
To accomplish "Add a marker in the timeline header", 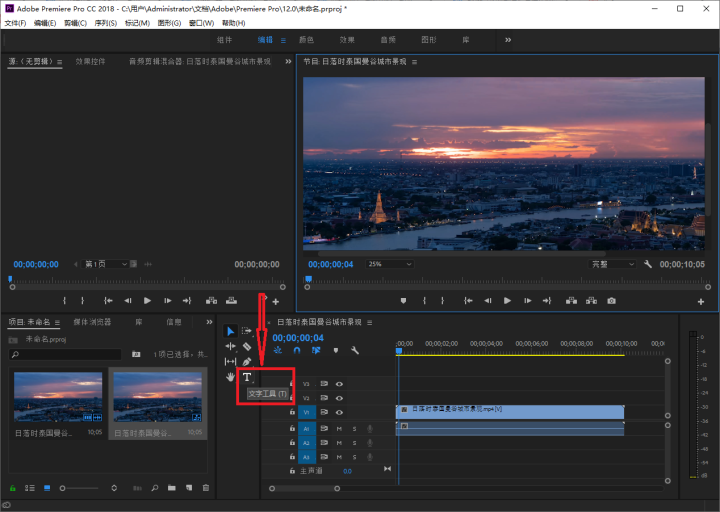I will click(x=336, y=350).
